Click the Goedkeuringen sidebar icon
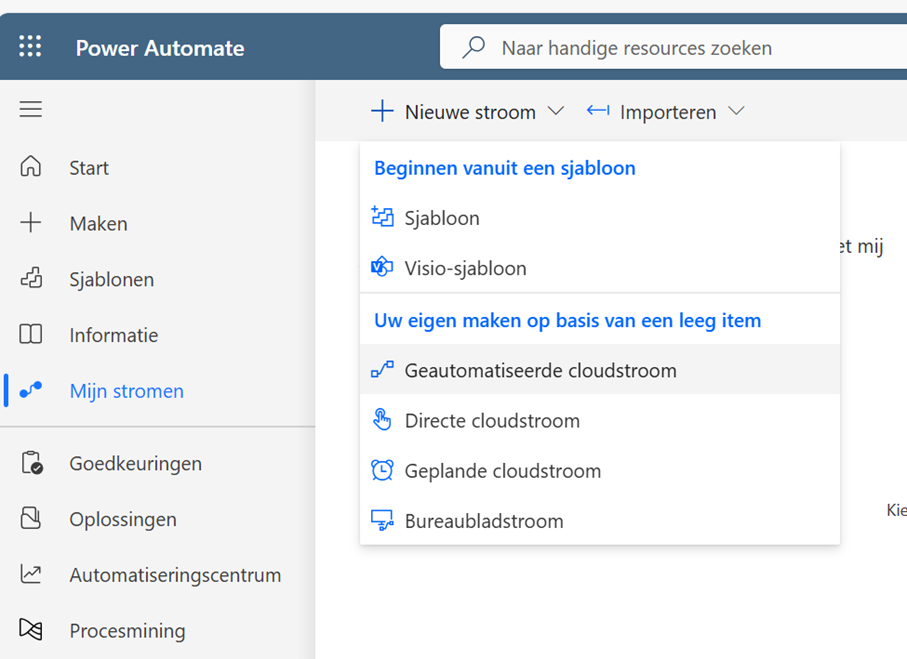 [31, 463]
